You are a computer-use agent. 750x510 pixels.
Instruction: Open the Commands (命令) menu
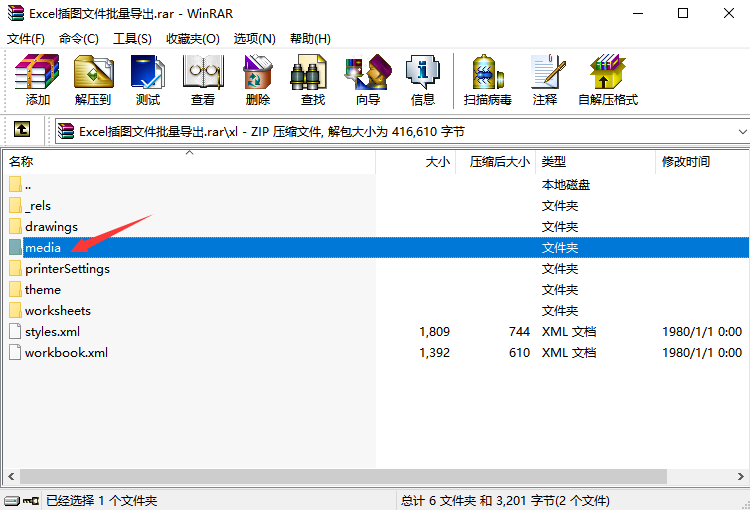79,39
